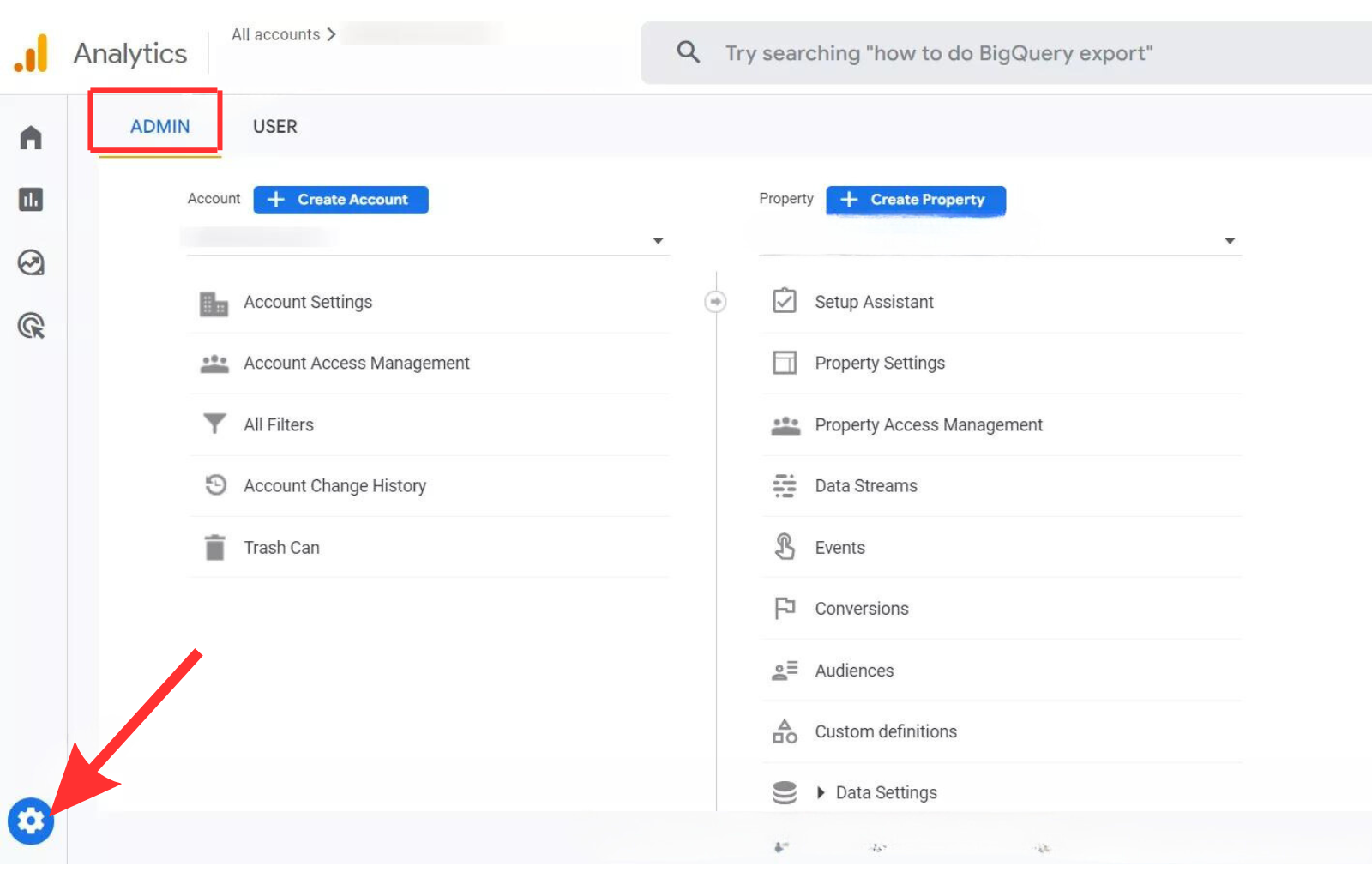Click the All accounts breadcrumb
Image resolution: width=1372 pixels, height=878 pixels.
[276, 34]
